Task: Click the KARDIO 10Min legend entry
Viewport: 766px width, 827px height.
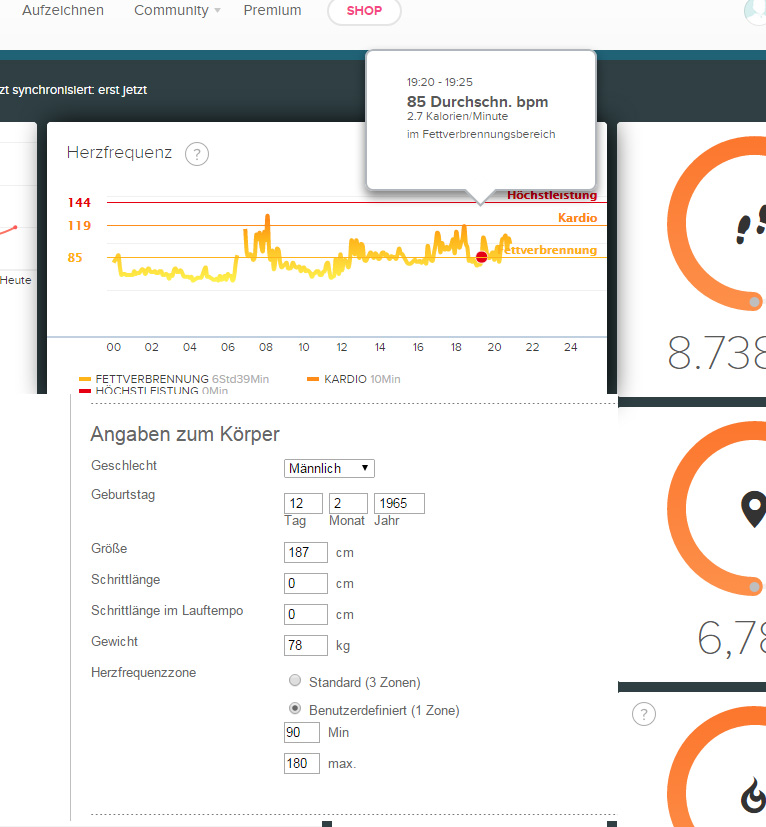Action: click(353, 379)
